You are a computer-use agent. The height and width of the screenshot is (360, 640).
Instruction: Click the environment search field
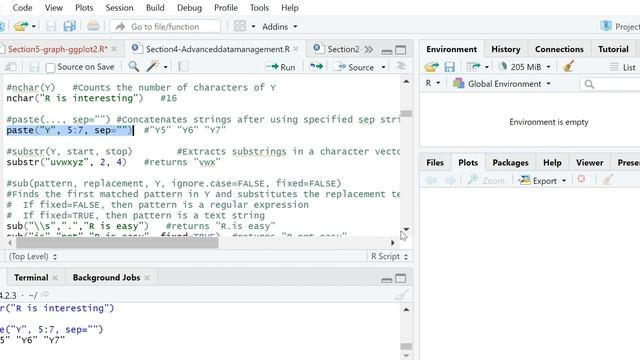(x=610, y=84)
